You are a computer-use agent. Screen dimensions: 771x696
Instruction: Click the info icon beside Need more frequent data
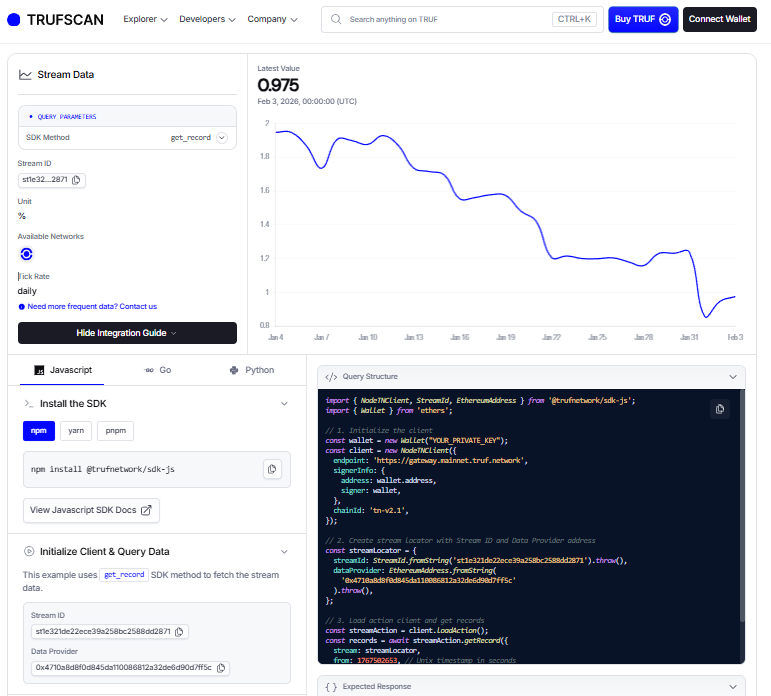click(22, 307)
